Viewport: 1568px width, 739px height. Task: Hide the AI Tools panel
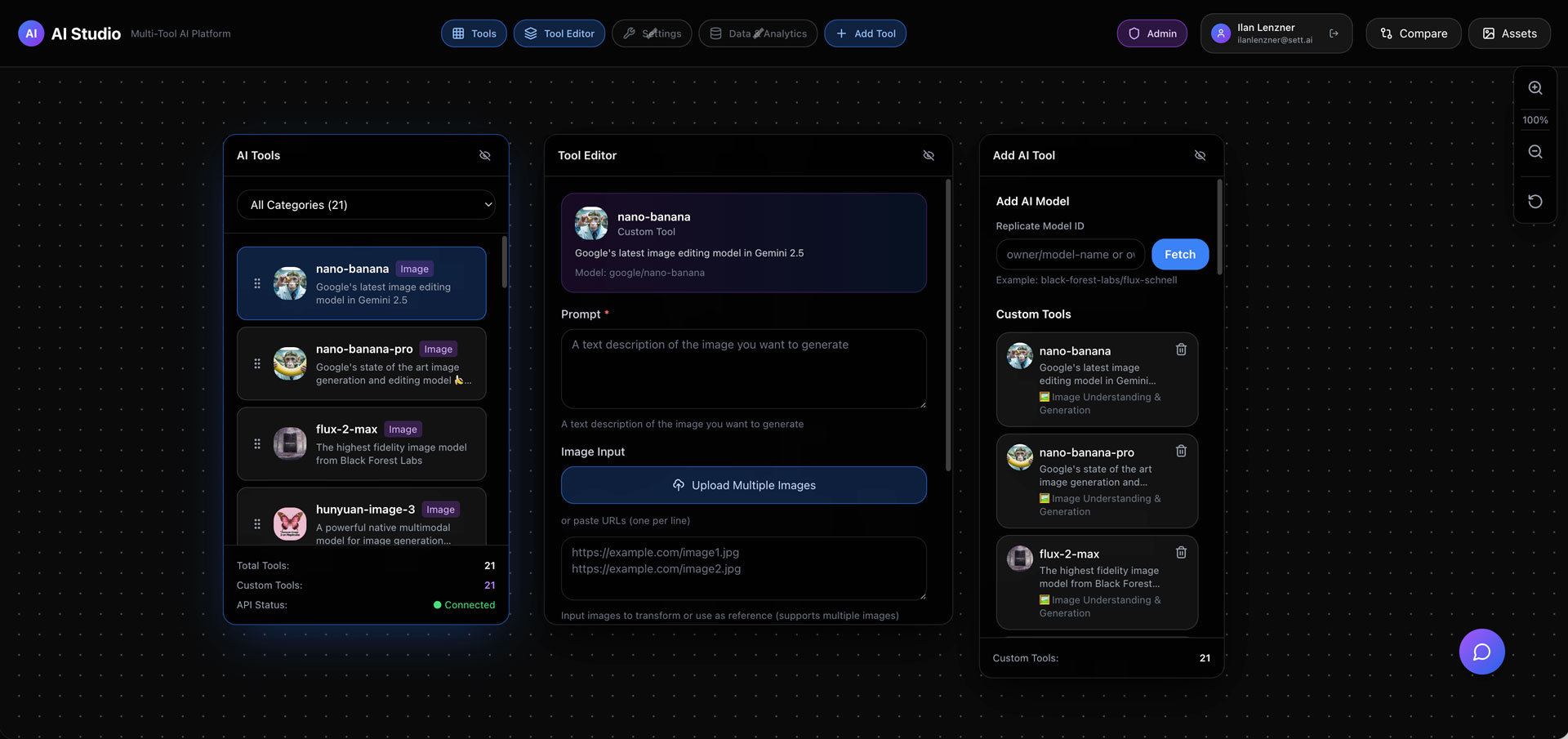coord(485,155)
